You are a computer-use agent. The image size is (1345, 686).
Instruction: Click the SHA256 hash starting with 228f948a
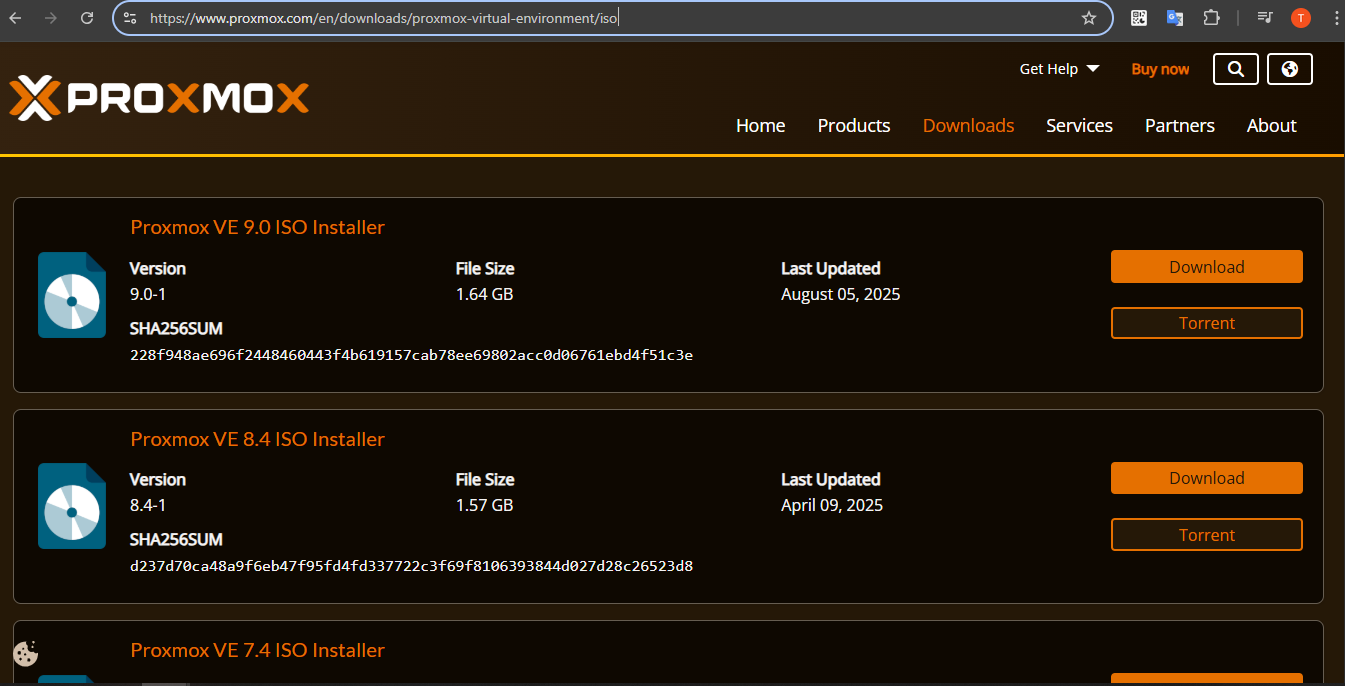click(x=411, y=355)
